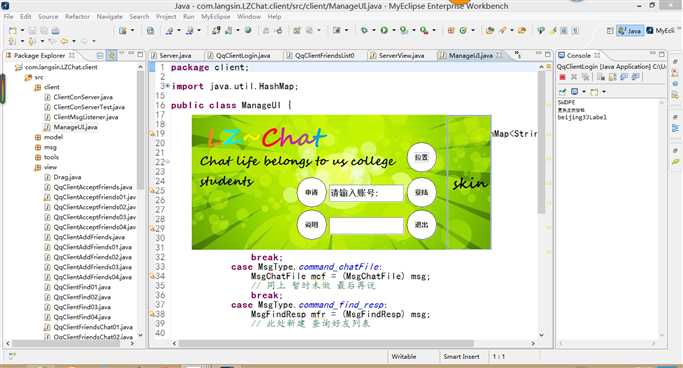Click Minimize icon of Package Explorer view

(131, 54)
